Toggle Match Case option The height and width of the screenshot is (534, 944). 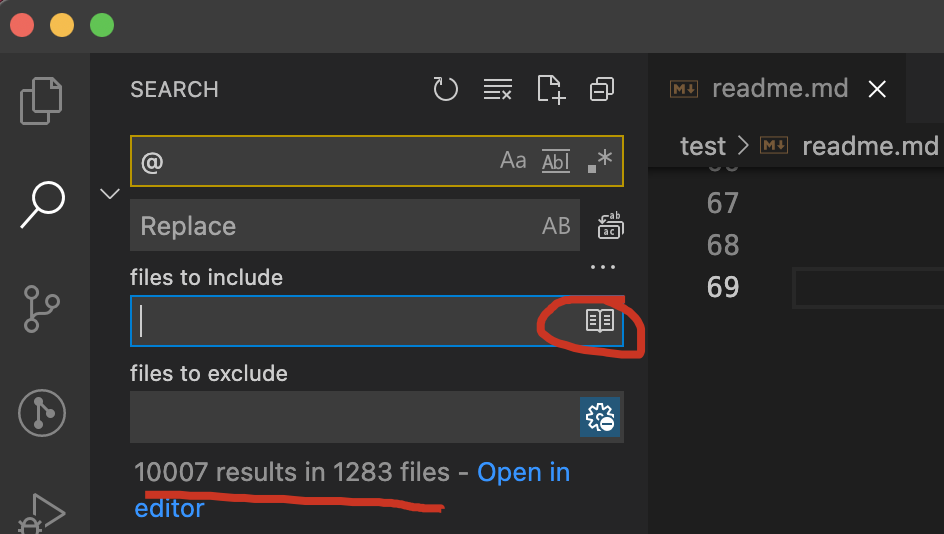pyautogui.click(x=513, y=161)
